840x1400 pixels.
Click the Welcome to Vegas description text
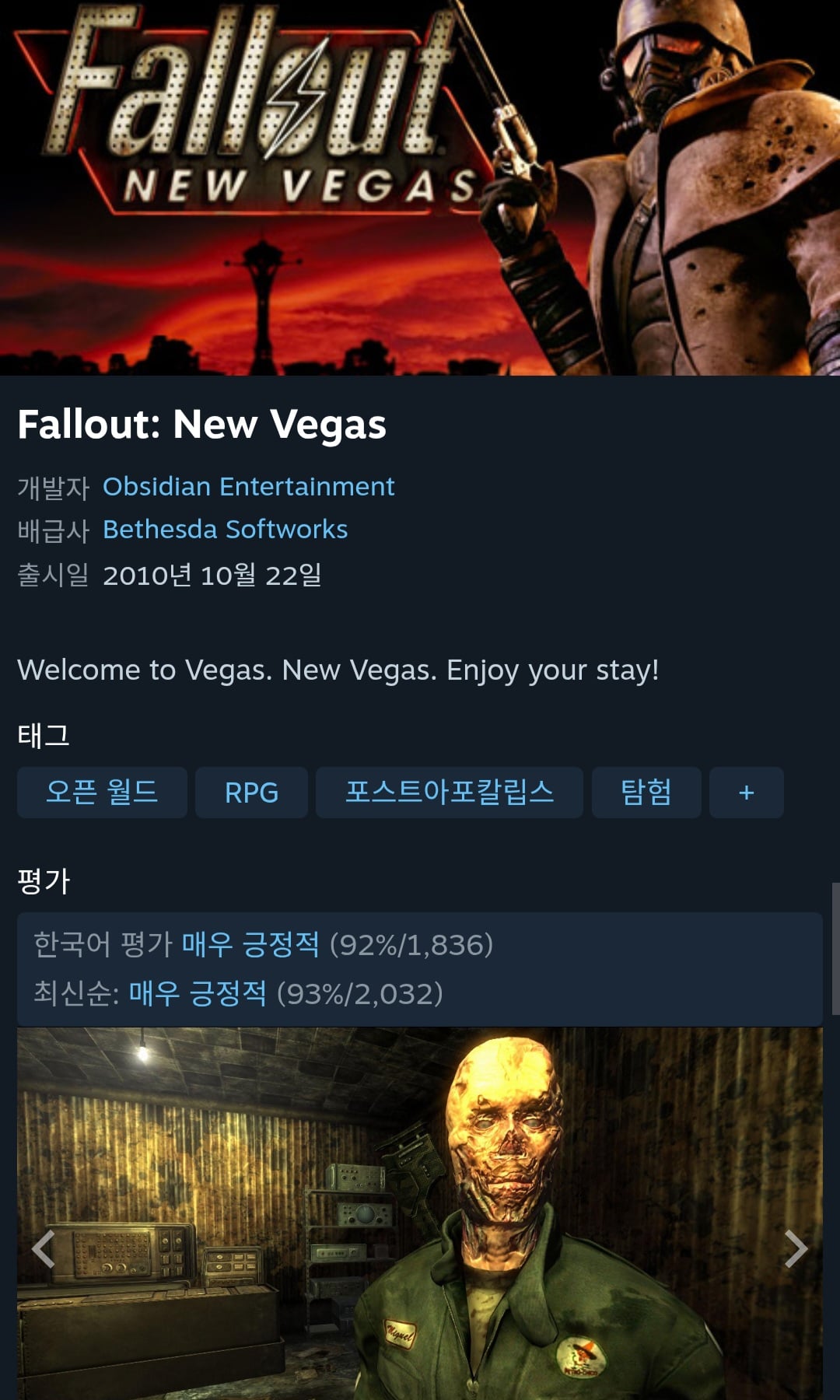[x=338, y=670]
